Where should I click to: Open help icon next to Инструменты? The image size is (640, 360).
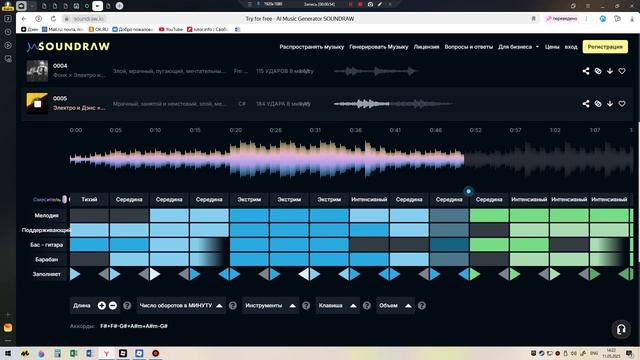[306, 305]
